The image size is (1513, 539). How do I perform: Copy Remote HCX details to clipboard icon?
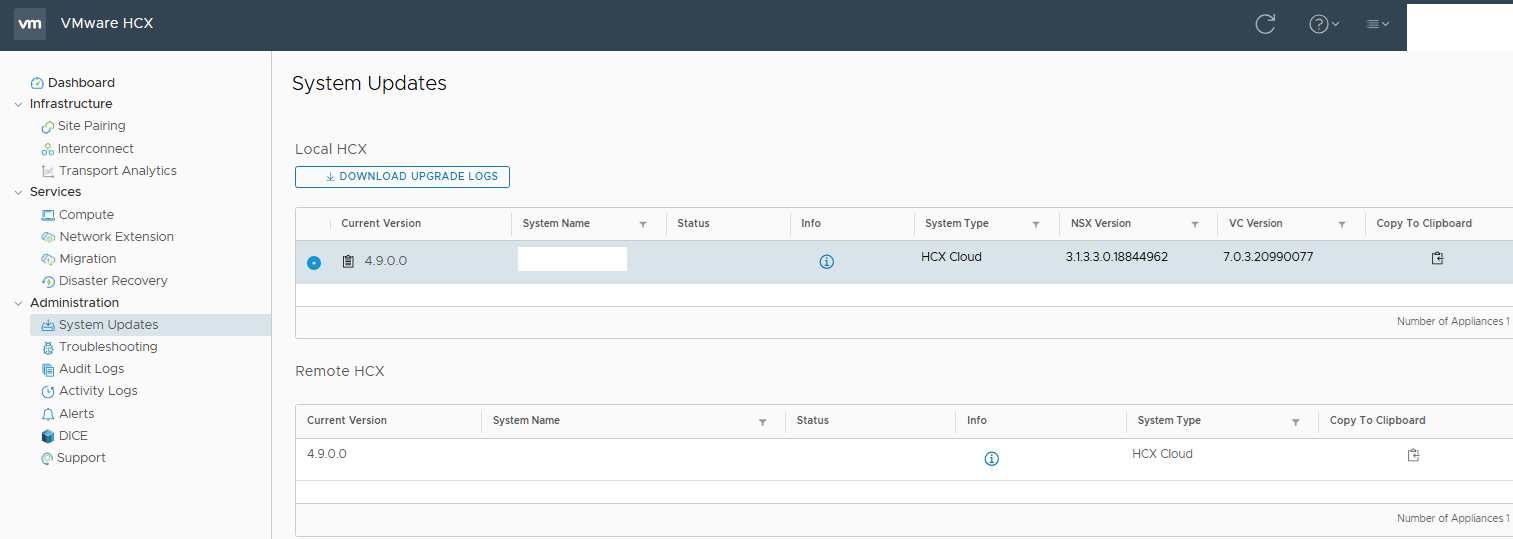coord(1413,455)
